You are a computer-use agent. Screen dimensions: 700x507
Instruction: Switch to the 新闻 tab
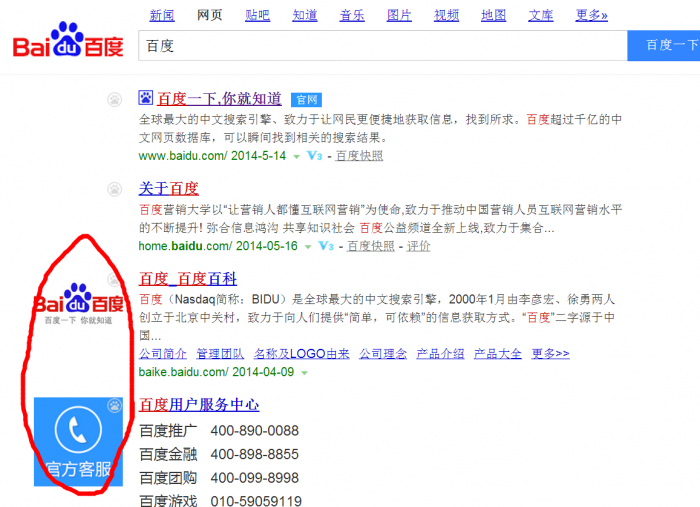coord(162,16)
